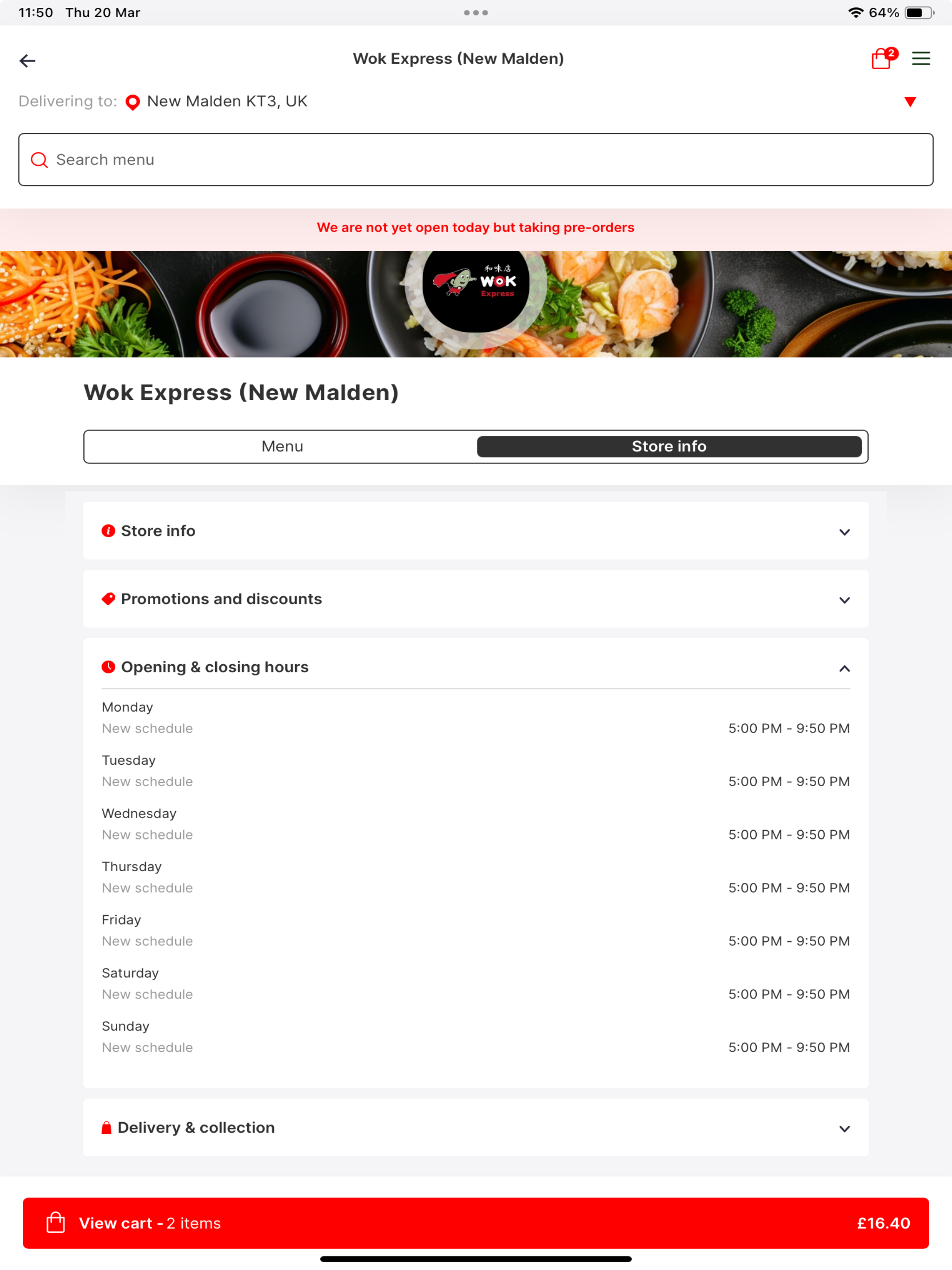Image resolution: width=952 pixels, height=1270 pixels.
Task: Tap the three dots multitasking indicator
Action: tap(476, 13)
